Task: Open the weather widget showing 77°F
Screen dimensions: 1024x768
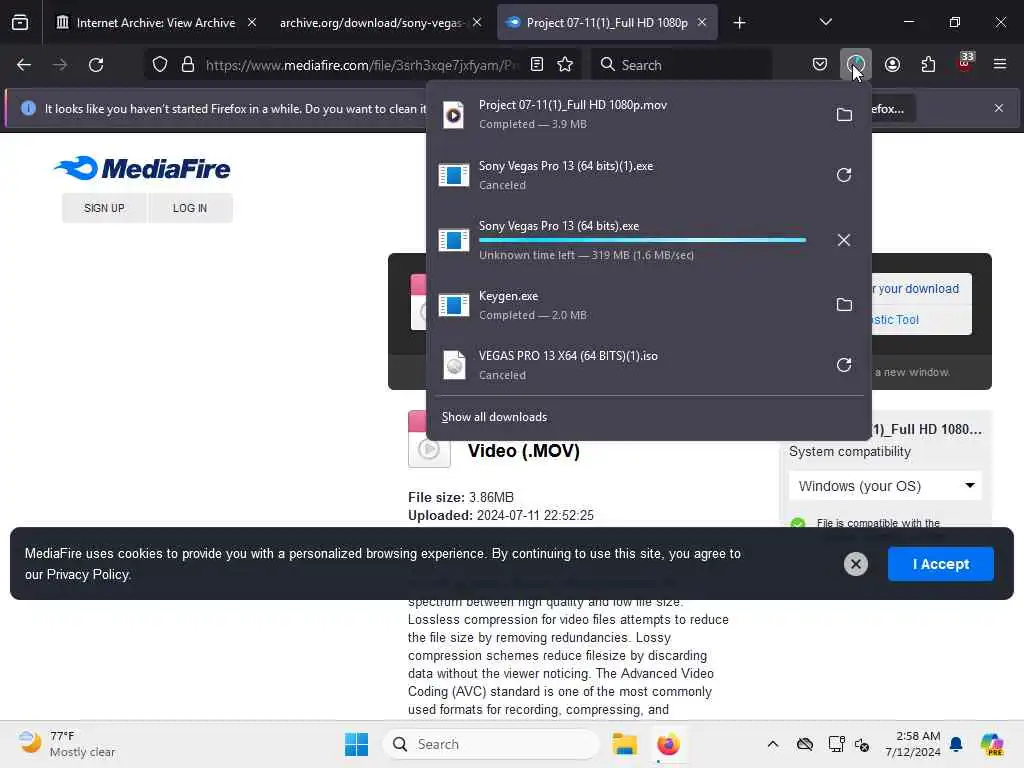Action: (x=67, y=744)
